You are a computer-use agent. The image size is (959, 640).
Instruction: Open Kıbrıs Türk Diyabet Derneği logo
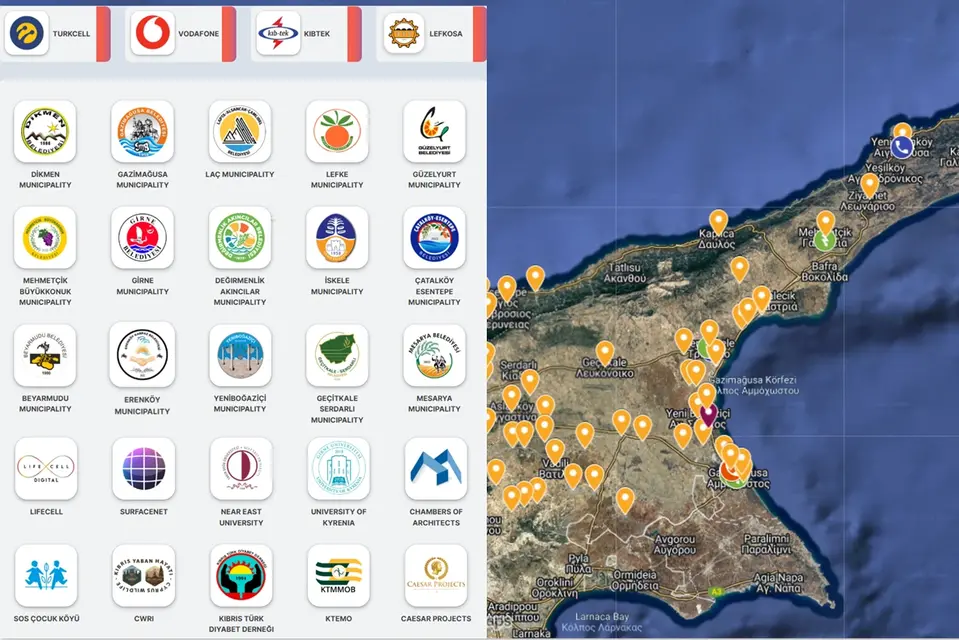coord(241,576)
